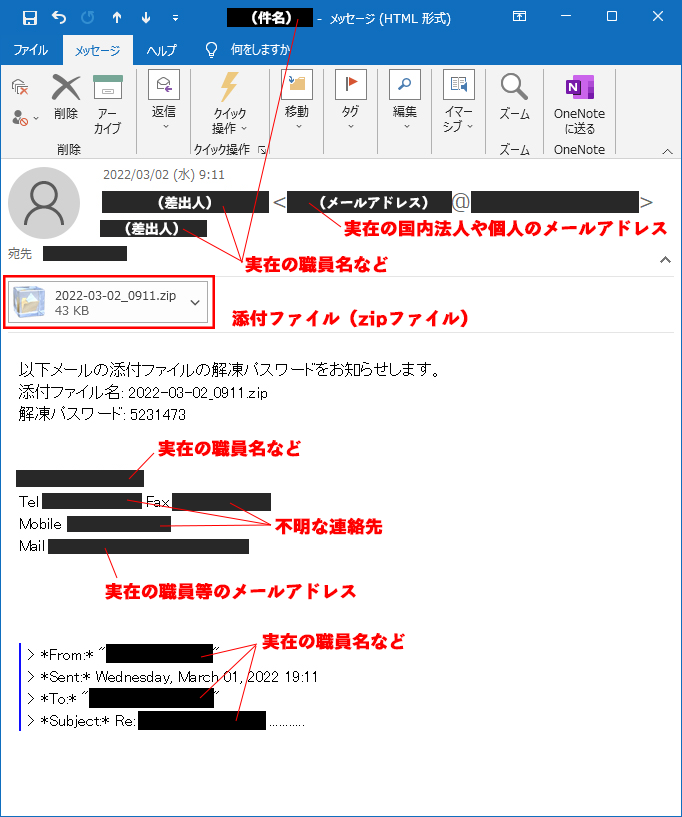Delete the message with 削除 button
This screenshot has height=817, width=682.
[x=66, y=99]
